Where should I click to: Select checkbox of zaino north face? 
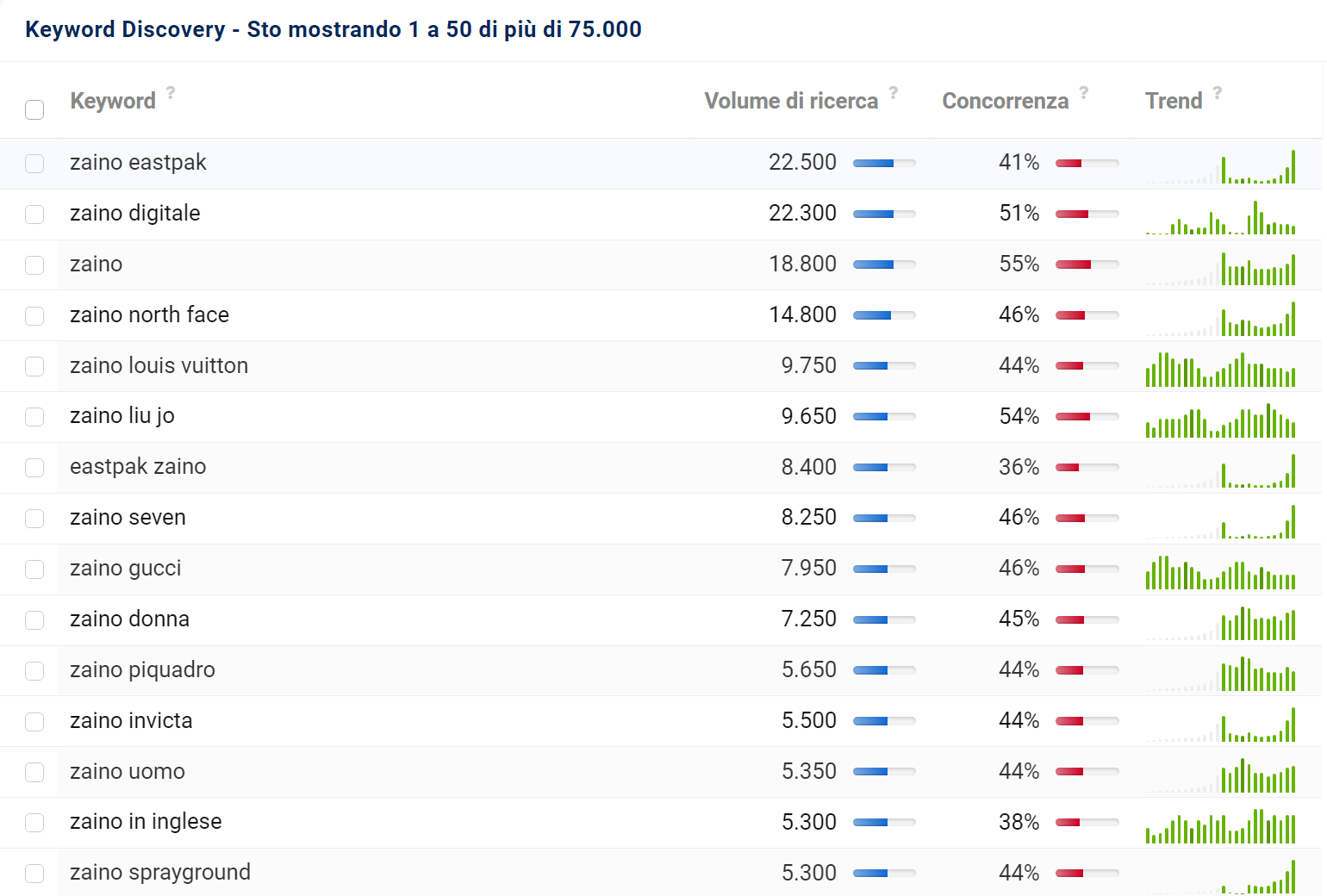coord(34,316)
